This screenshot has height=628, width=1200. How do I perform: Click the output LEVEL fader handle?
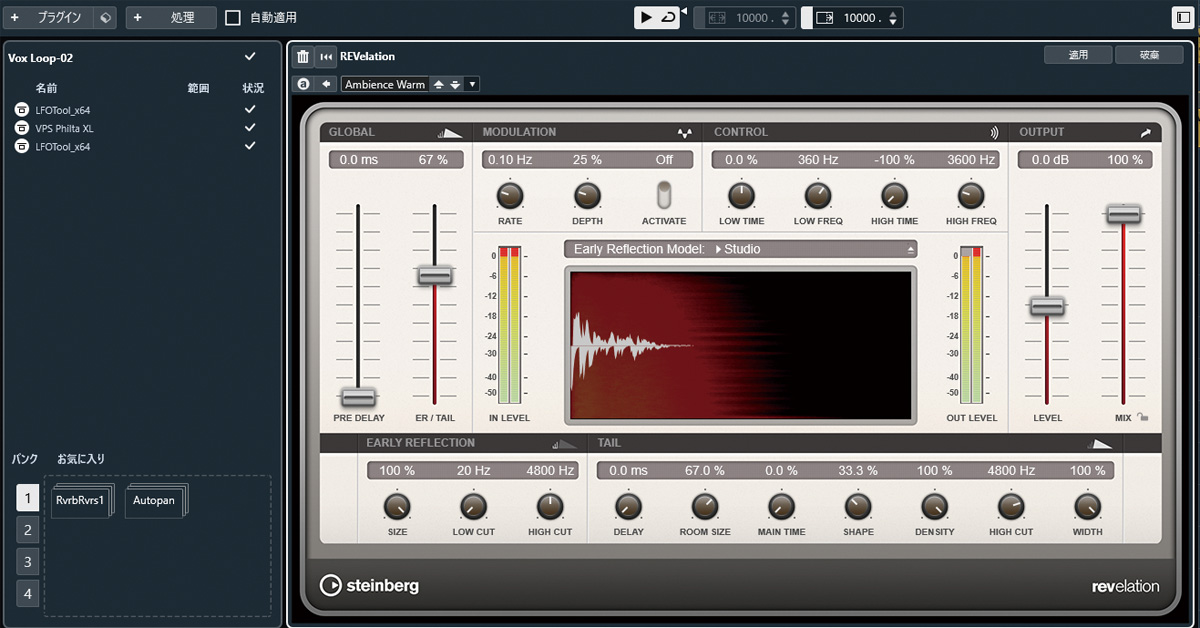(1047, 307)
